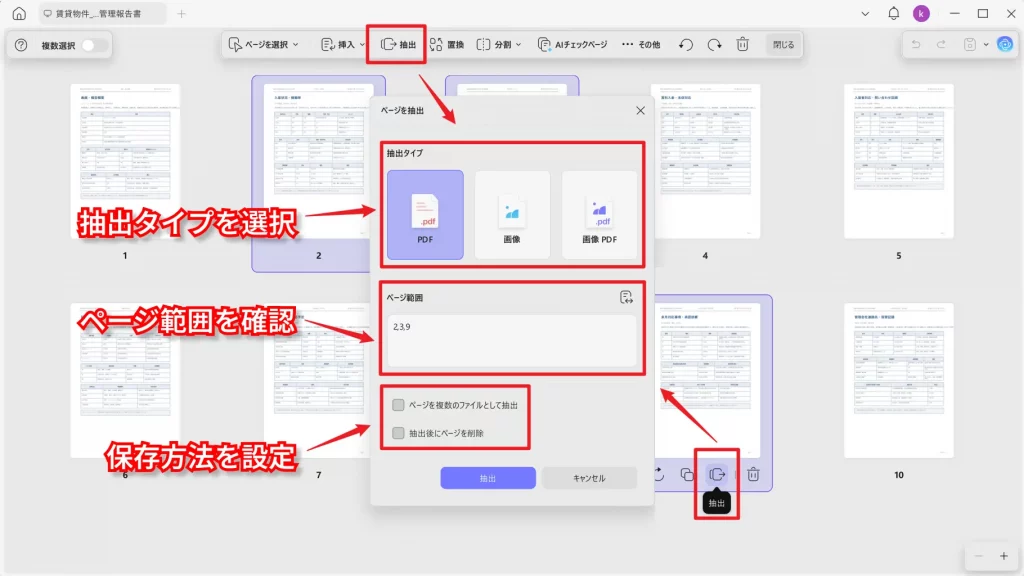Delete selected pages via toolbar trash icon
The width and height of the screenshot is (1024, 576).
[743, 44]
